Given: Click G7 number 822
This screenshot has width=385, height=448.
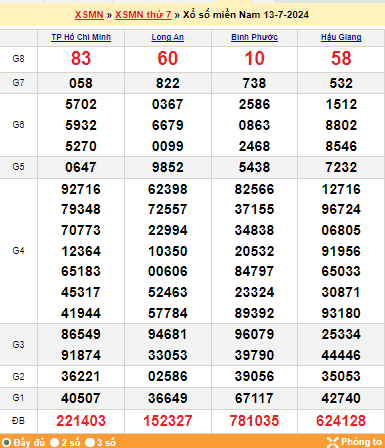Looking at the screenshot, I should pyautogui.click(x=168, y=83).
